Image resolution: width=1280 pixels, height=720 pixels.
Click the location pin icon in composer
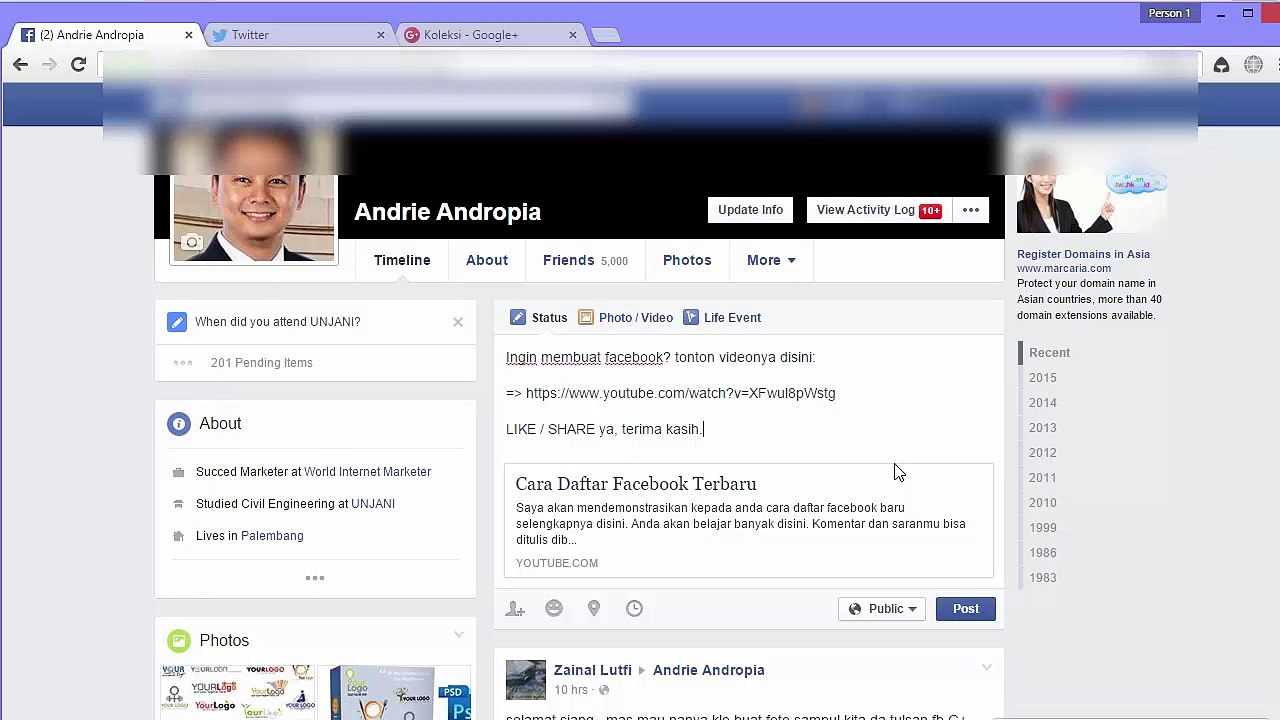tap(594, 608)
